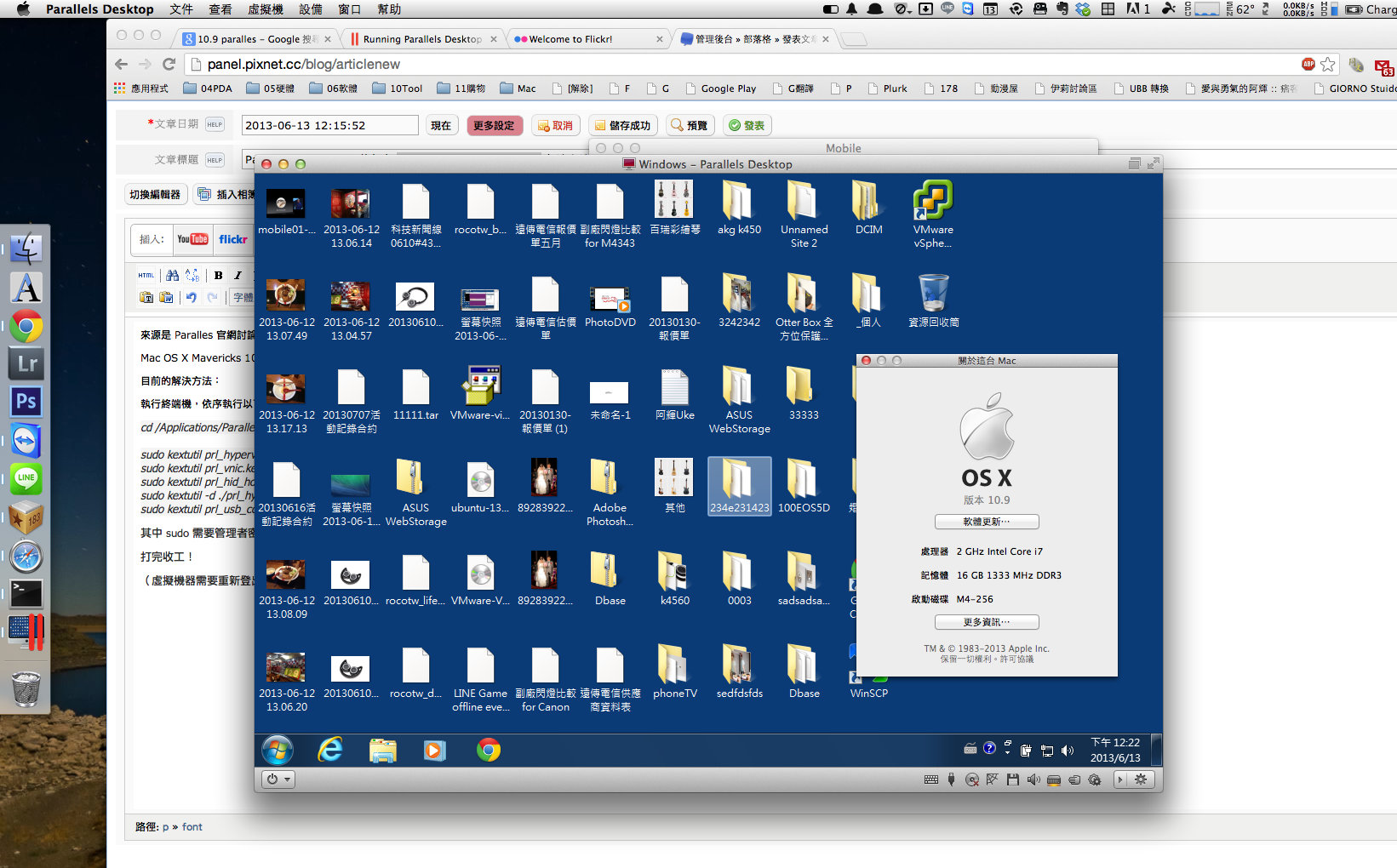
Task: Open the Trash in the Dock
Action: pyautogui.click(x=26, y=689)
